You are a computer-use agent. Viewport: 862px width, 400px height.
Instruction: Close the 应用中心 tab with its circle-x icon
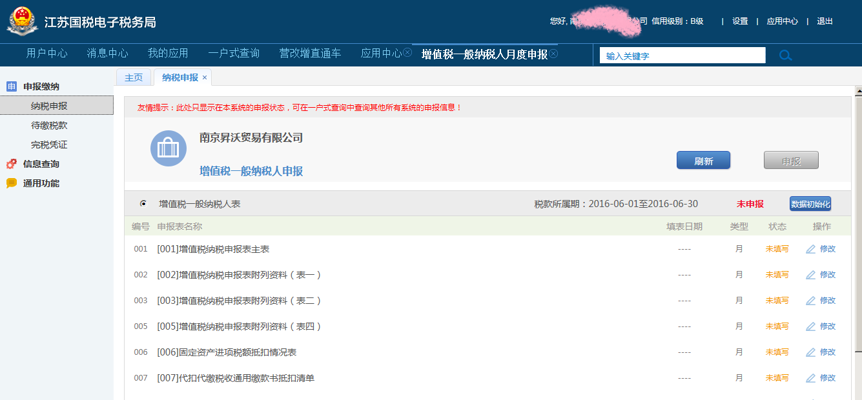(407, 53)
